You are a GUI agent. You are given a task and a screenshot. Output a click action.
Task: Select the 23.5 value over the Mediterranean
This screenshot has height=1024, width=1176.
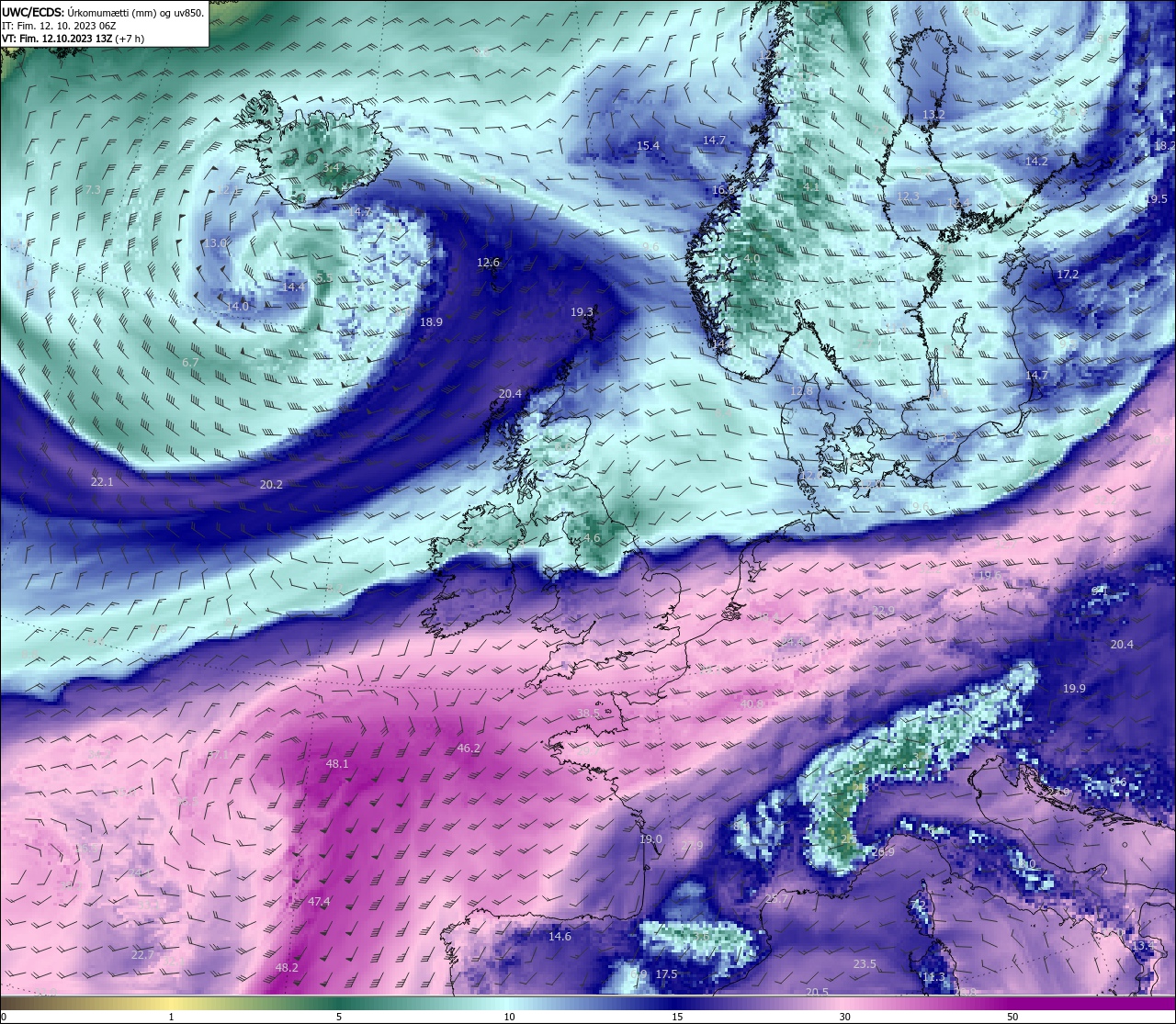(x=865, y=964)
